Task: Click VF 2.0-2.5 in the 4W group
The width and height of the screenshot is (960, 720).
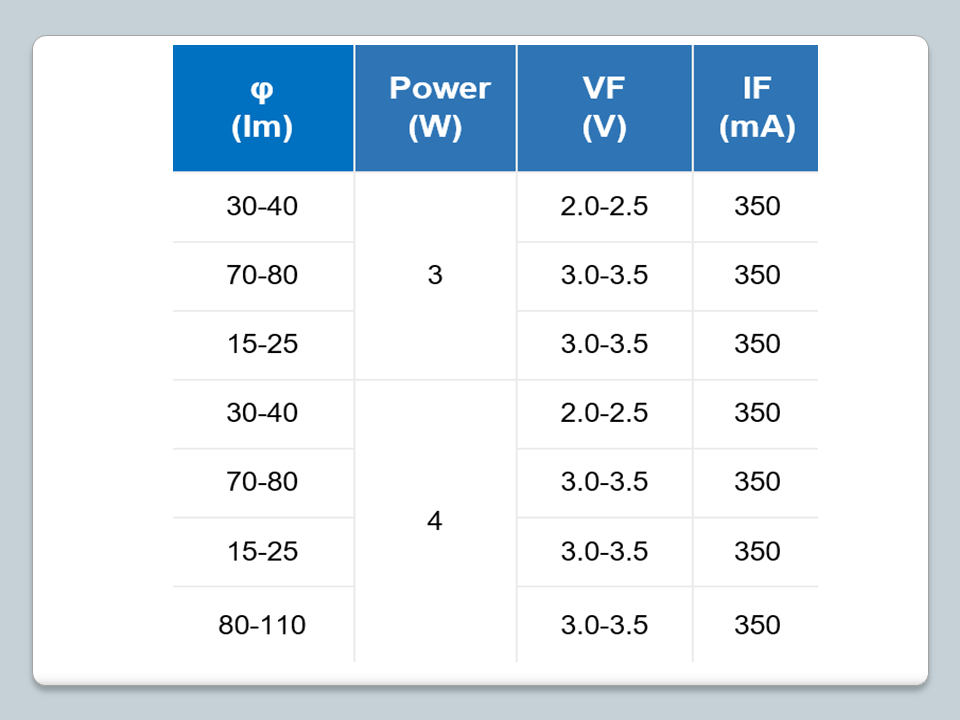Action: point(604,413)
